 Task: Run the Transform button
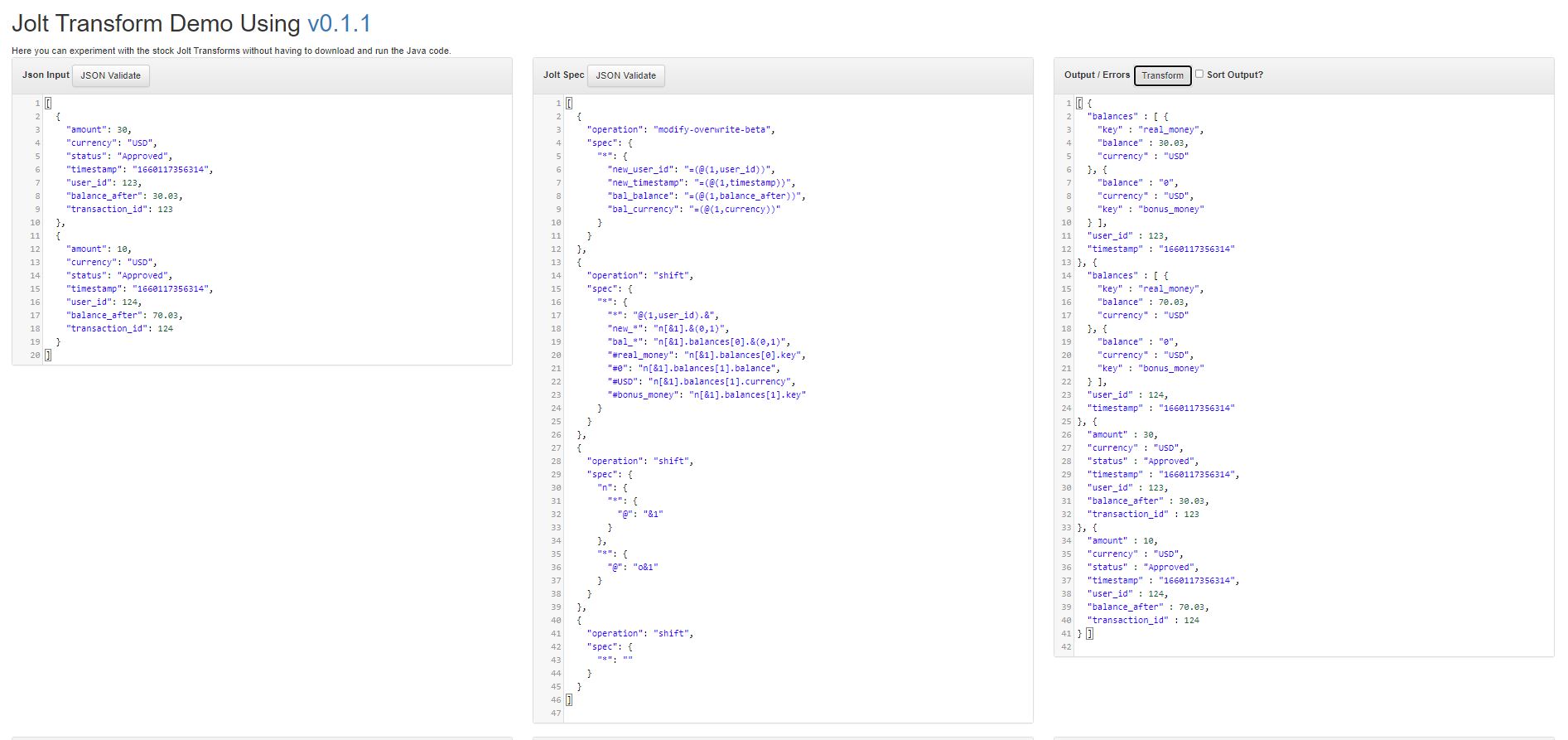(1162, 75)
